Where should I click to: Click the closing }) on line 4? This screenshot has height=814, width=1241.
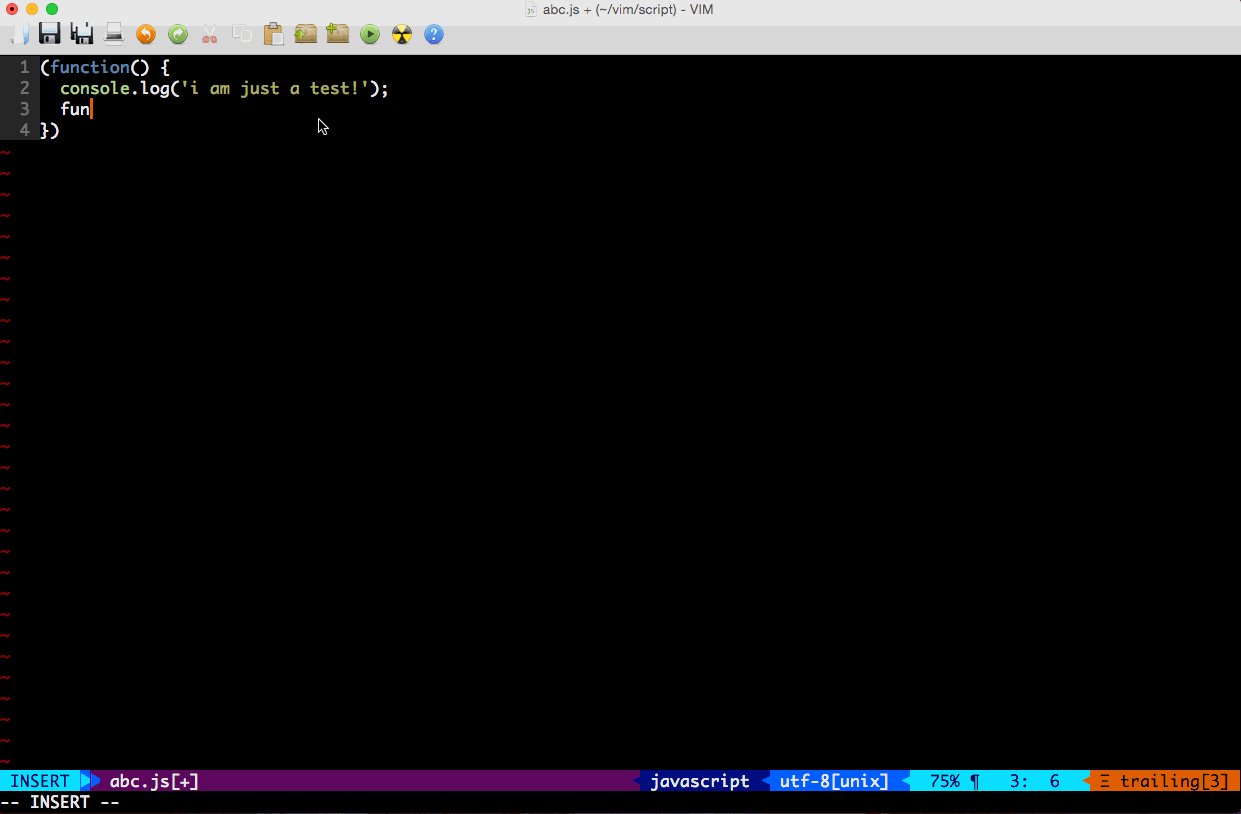tap(50, 130)
